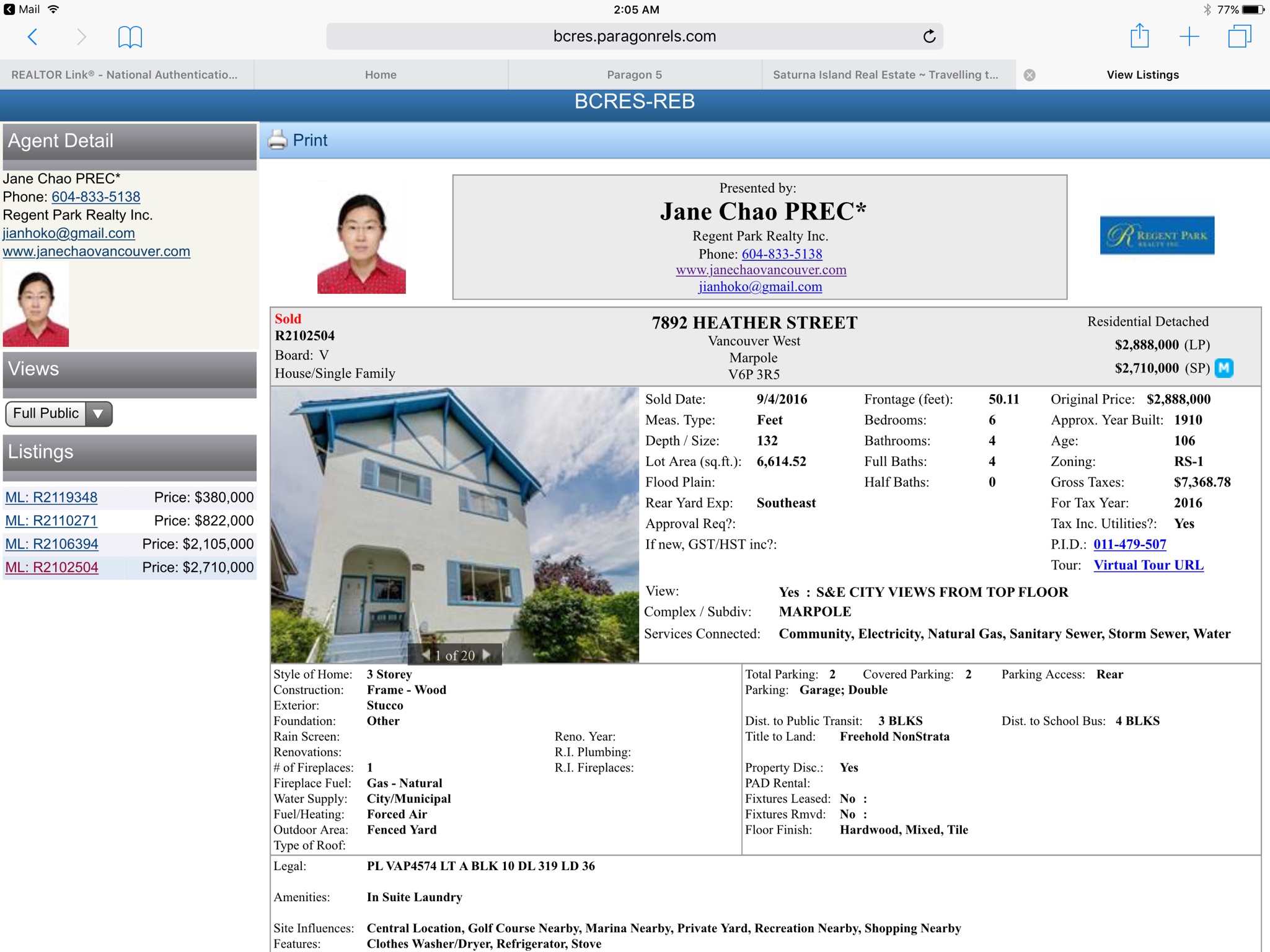Open a new tab with plus icon
The height and width of the screenshot is (952, 1270).
[x=1189, y=37]
